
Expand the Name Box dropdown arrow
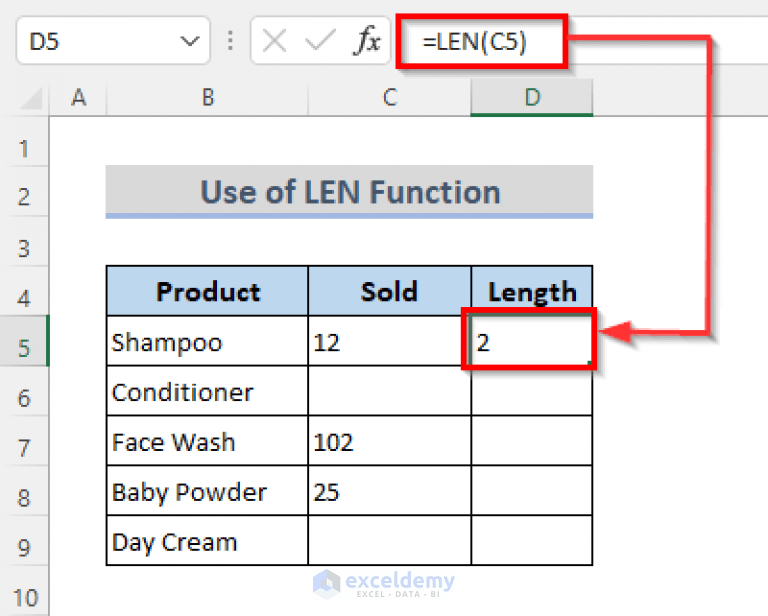pos(189,41)
